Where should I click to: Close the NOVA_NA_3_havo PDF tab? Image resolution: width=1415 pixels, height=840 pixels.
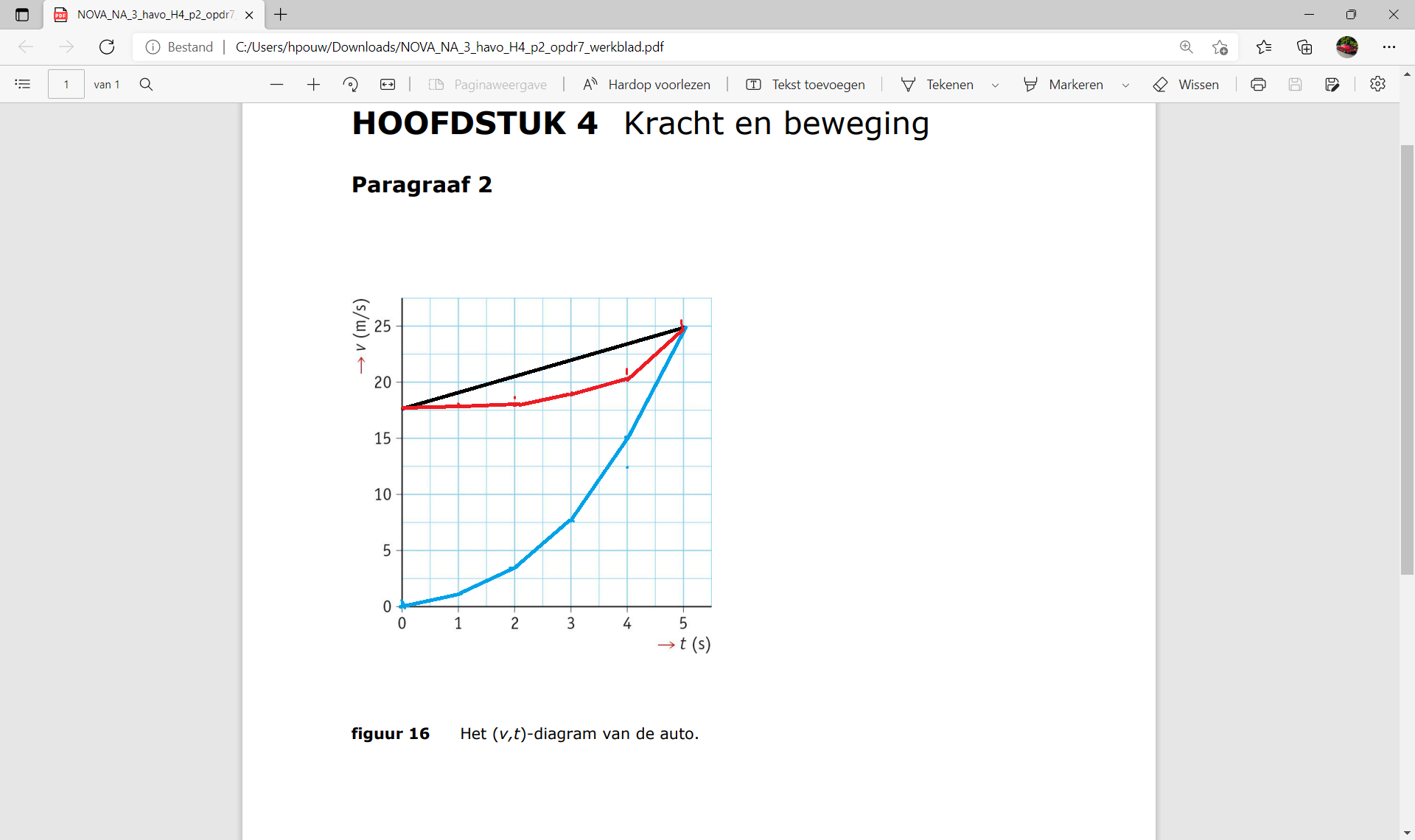[249, 15]
